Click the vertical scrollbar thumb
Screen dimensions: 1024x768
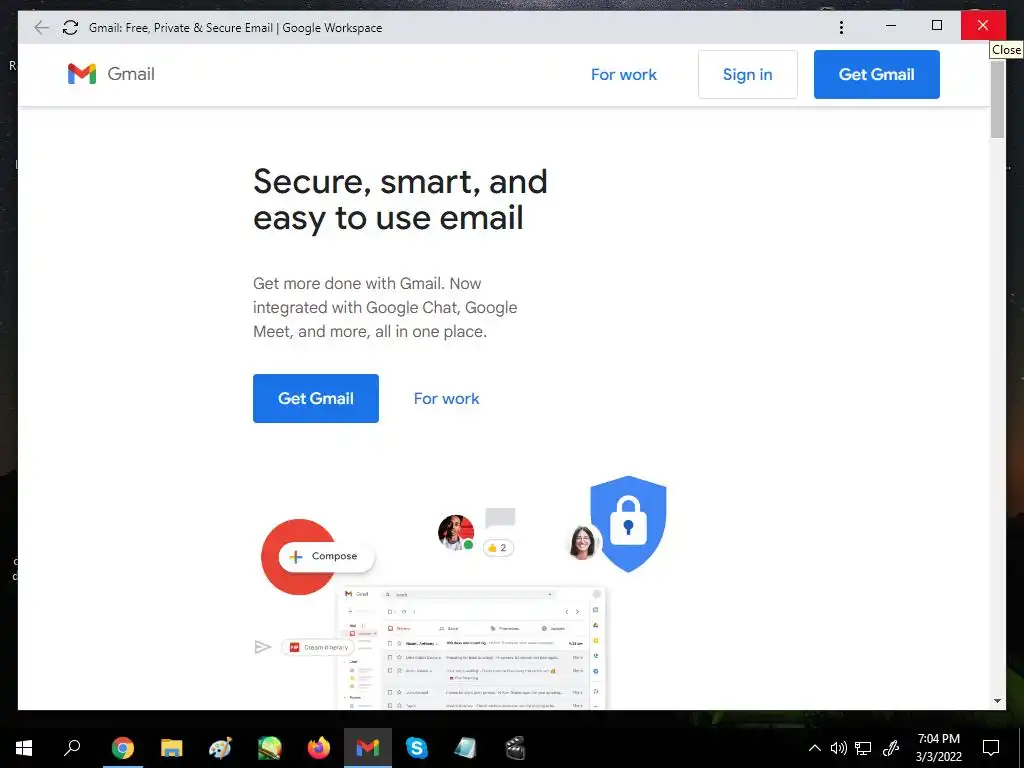[997, 99]
